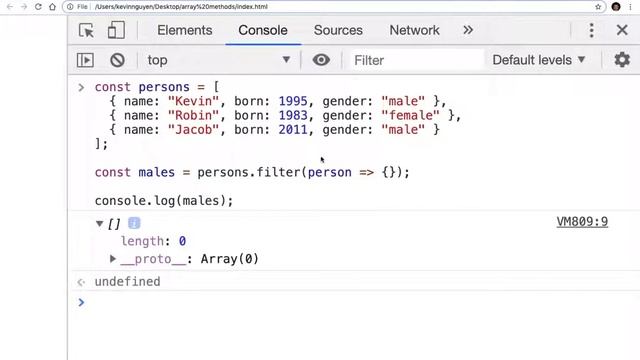640x360 pixels.
Task: Open the browser profile avatar
Action: 616,7
